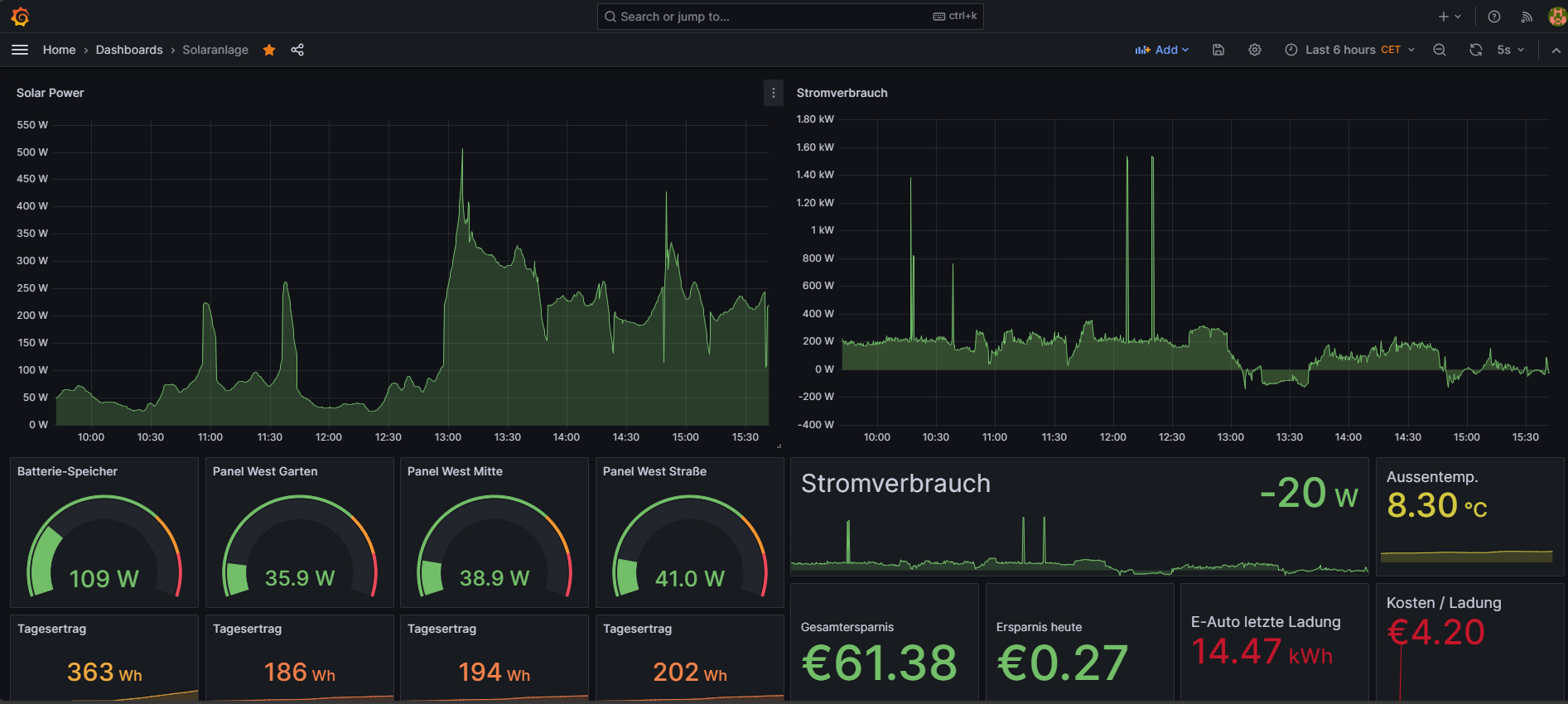1568x704 pixels.
Task: Open dashboard settings gear
Action: 1255,50
